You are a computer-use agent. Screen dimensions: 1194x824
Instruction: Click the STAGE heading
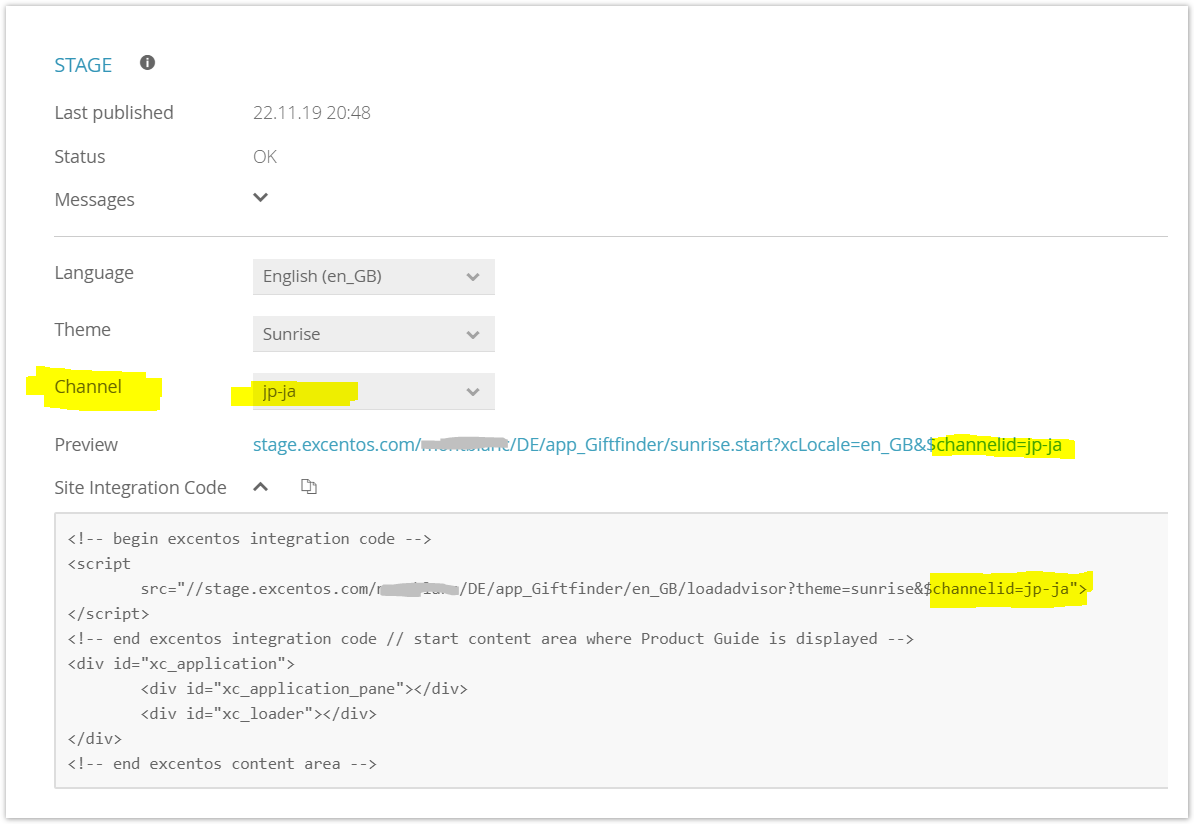coord(83,65)
